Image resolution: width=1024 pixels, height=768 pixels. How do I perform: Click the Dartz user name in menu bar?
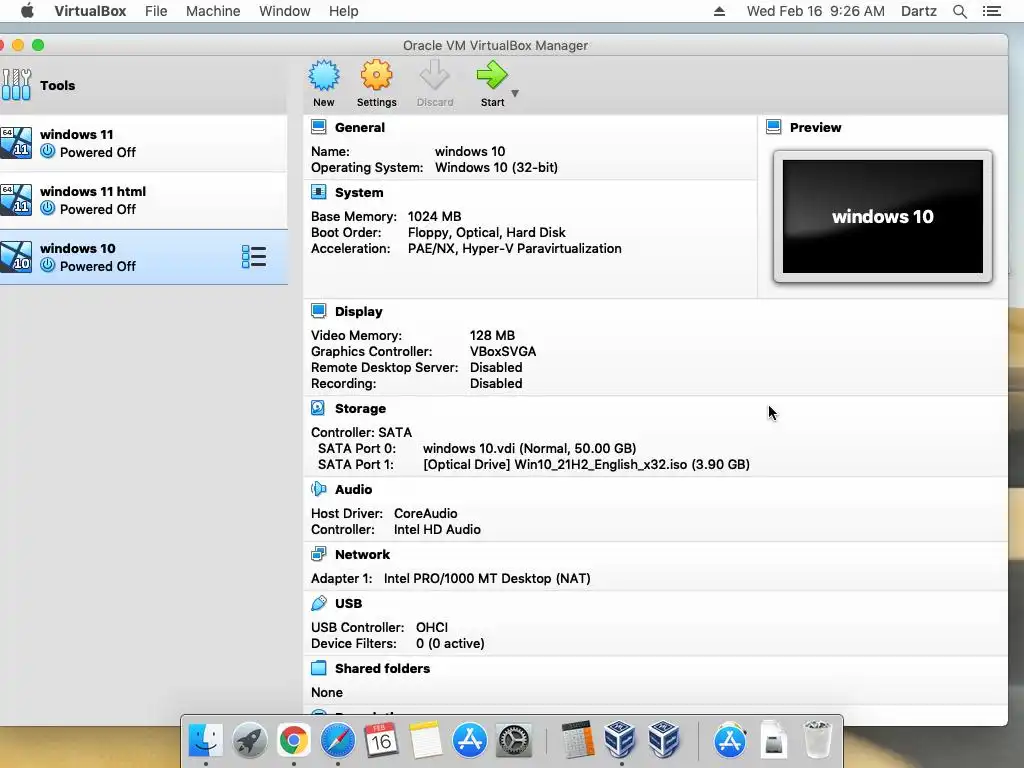[919, 11]
